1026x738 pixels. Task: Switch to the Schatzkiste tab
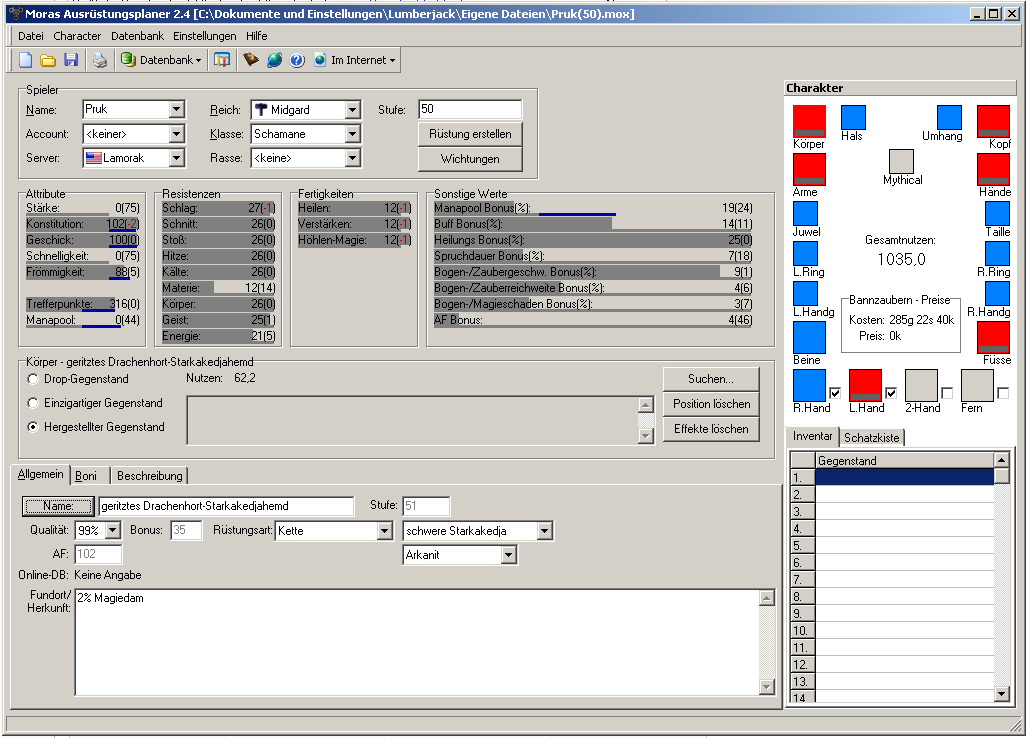(x=871, y=437)
